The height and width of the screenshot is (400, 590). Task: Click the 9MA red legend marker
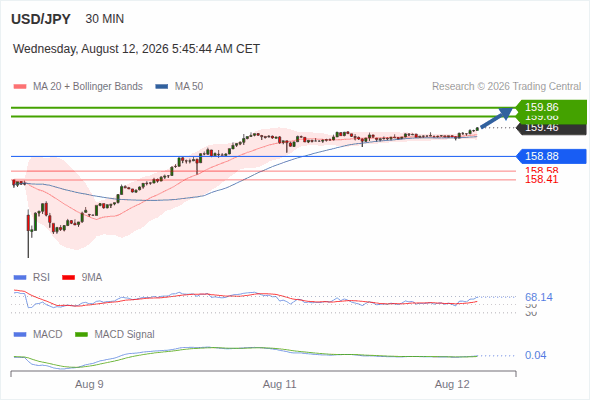tap(68, 278)
